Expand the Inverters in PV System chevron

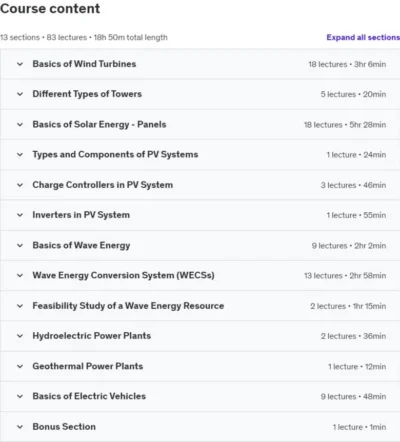tap(20, 215)
